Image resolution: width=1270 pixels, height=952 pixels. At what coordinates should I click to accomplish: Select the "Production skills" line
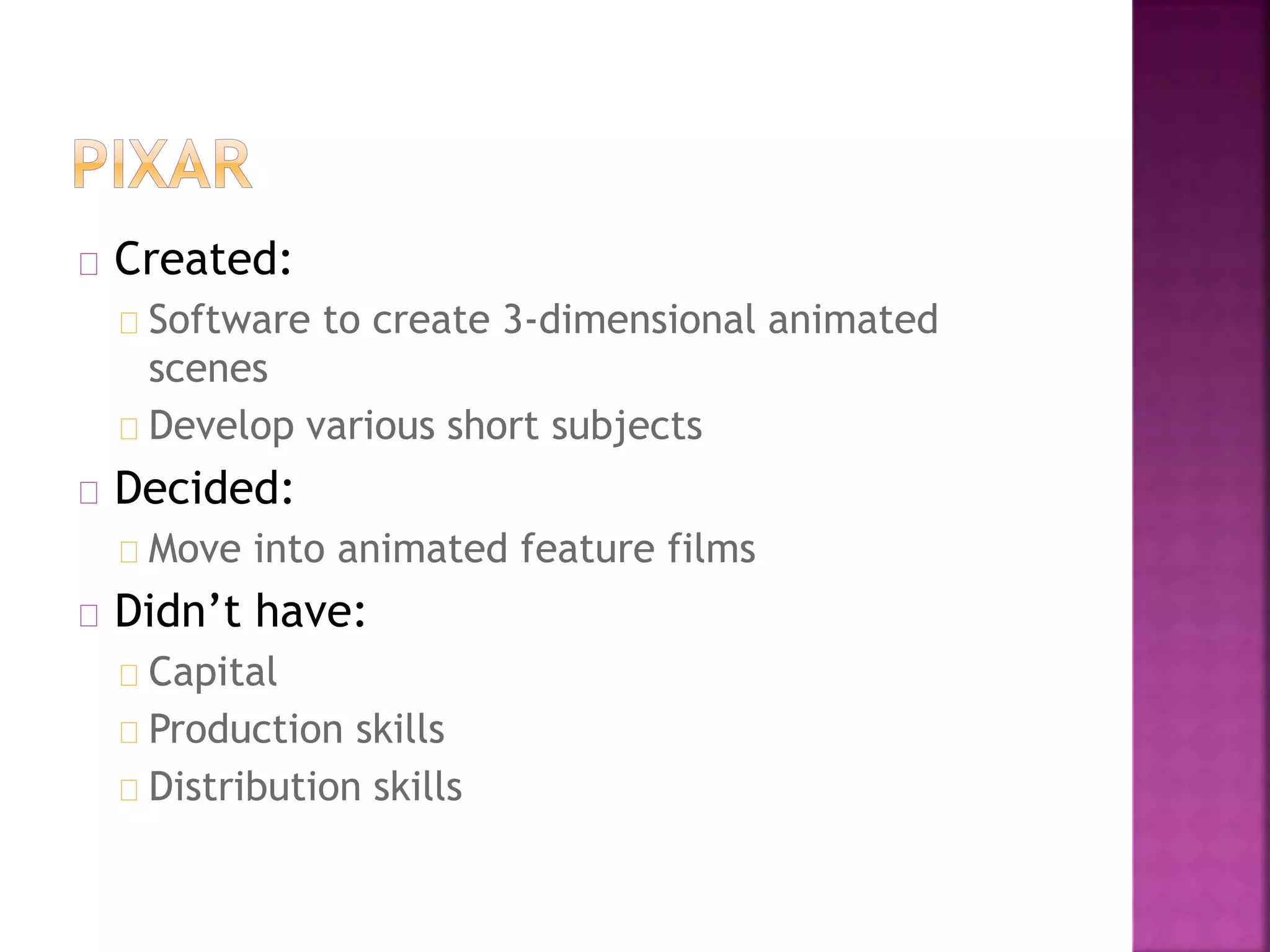[296, 729]
